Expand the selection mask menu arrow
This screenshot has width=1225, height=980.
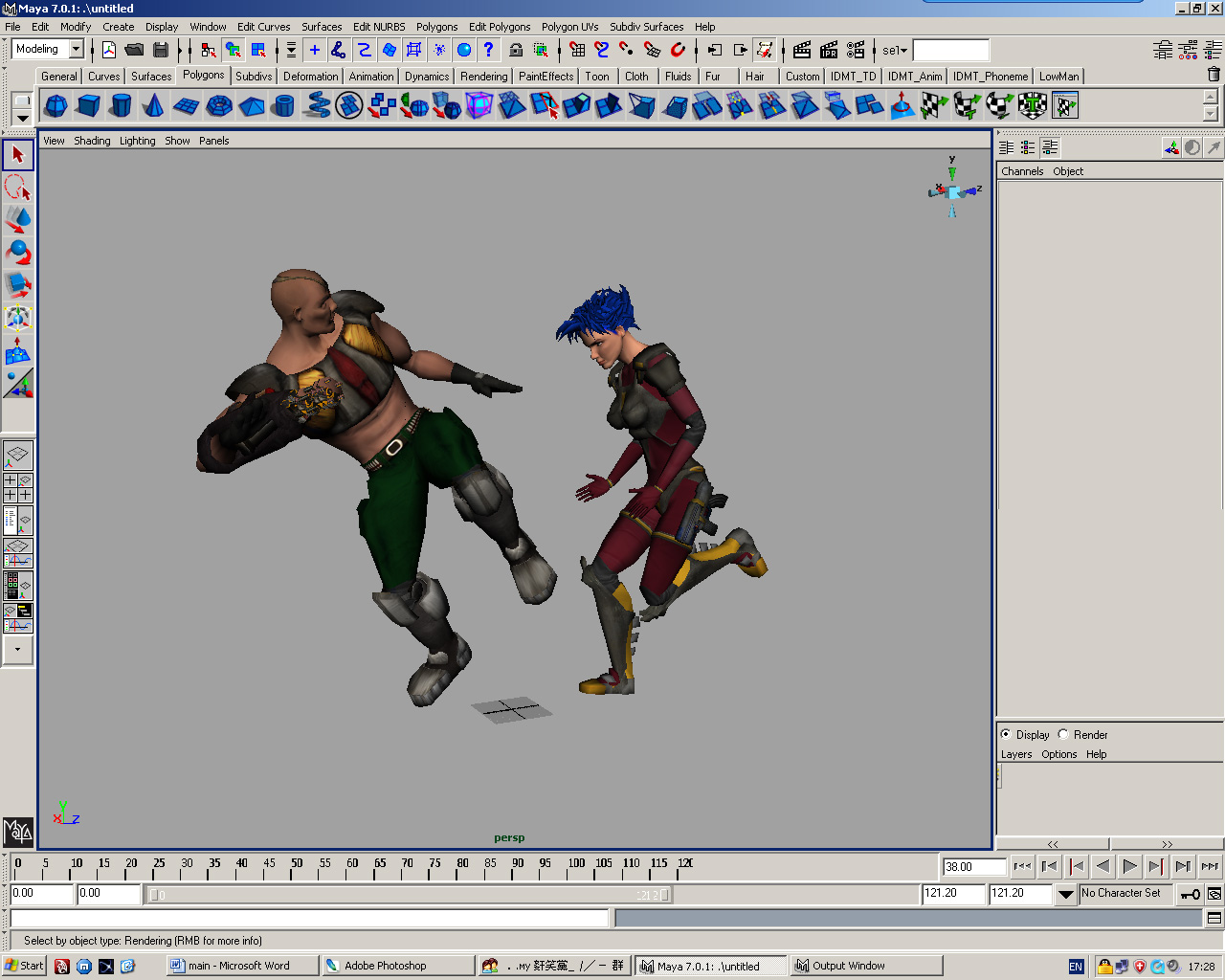291,50
